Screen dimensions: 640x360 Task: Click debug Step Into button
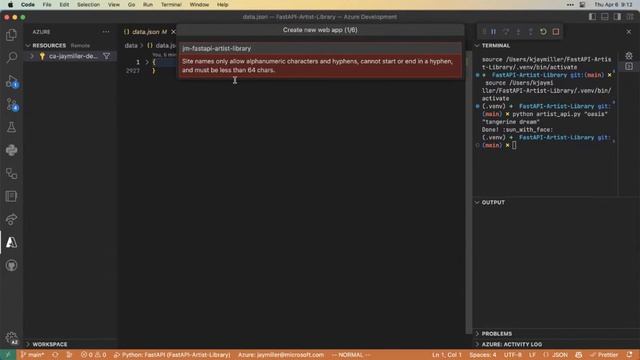click(x=518, y=31)
